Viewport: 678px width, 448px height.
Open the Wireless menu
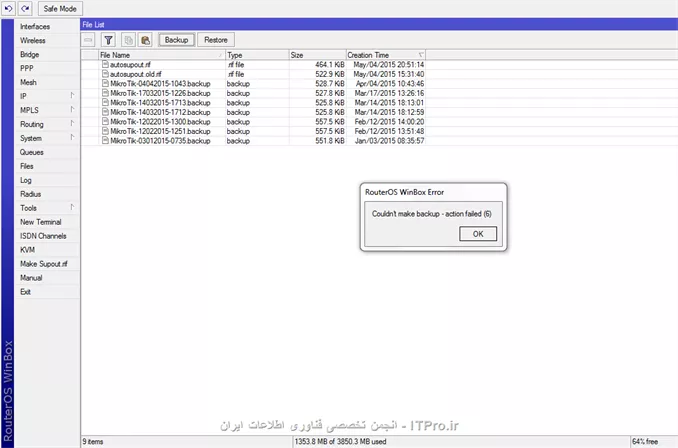point(33,40)
